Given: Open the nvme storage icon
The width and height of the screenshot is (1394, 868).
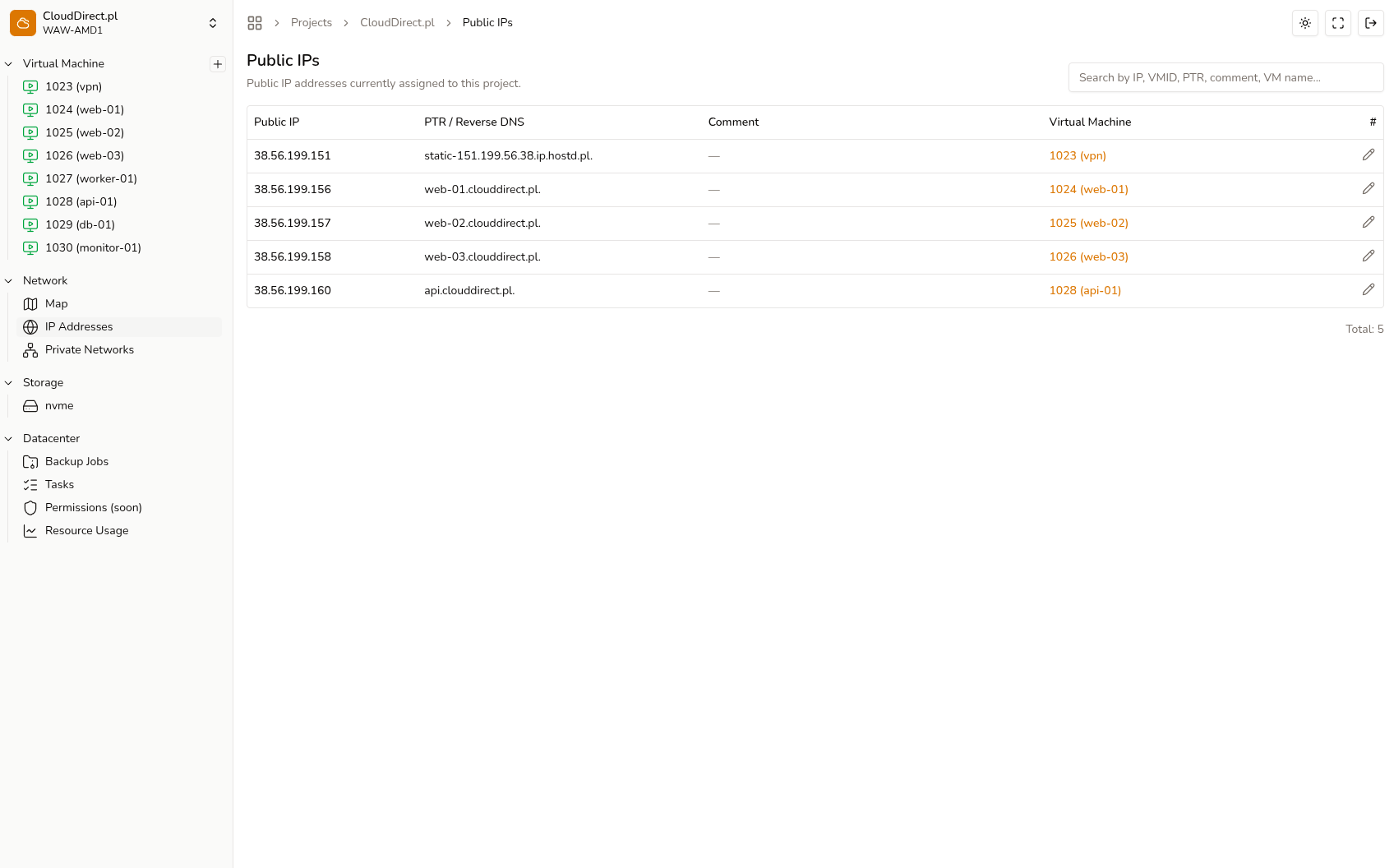Looking at the screenshot, I should pyautogui.click(x=30, y=405).
